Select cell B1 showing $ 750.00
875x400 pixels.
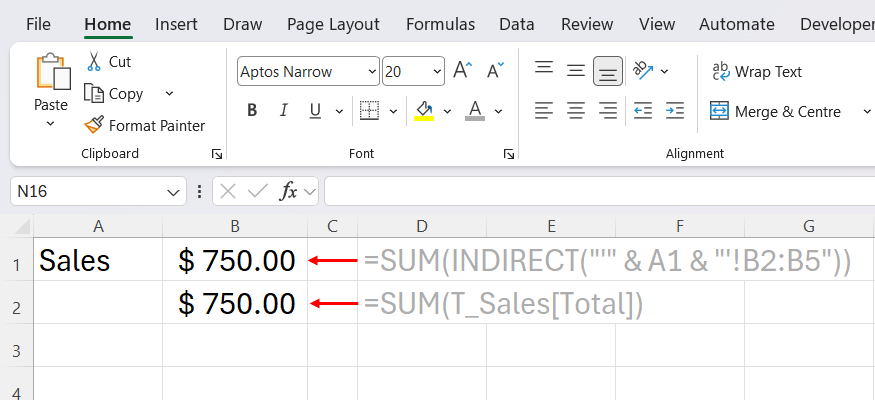point(235,259)
